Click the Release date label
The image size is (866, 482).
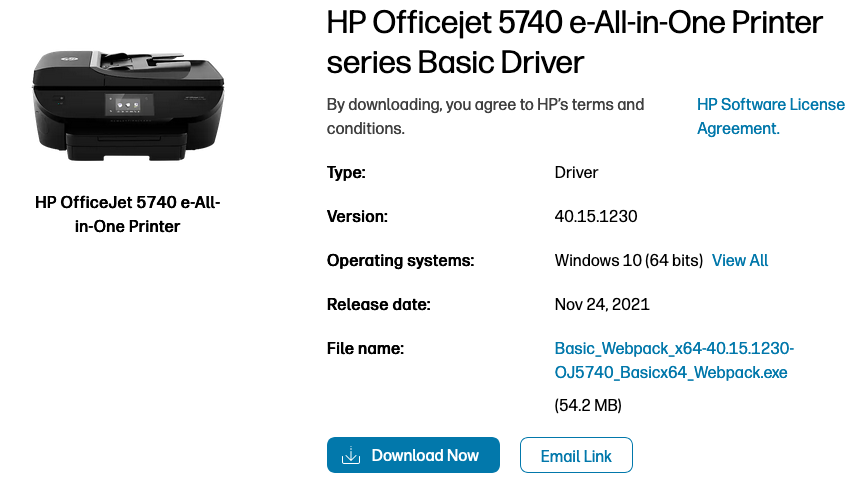[378, 304]
